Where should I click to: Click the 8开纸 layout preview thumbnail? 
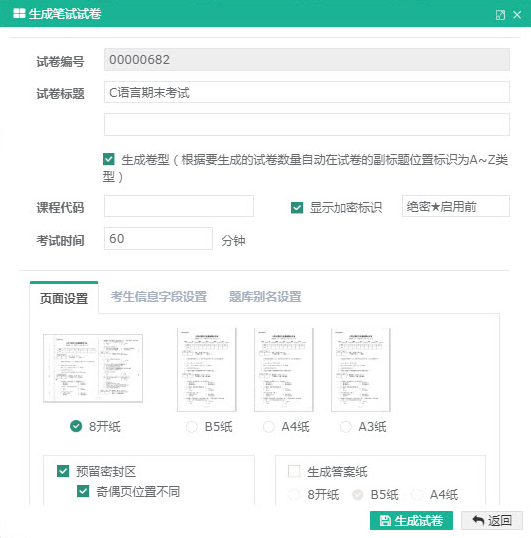(93, 368)
